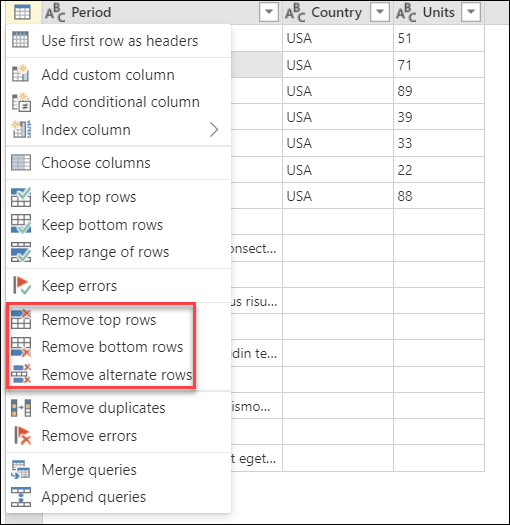Screen dimensions: 510x525
Task: Choose Use first row as headers
Action: coord(119,41)
